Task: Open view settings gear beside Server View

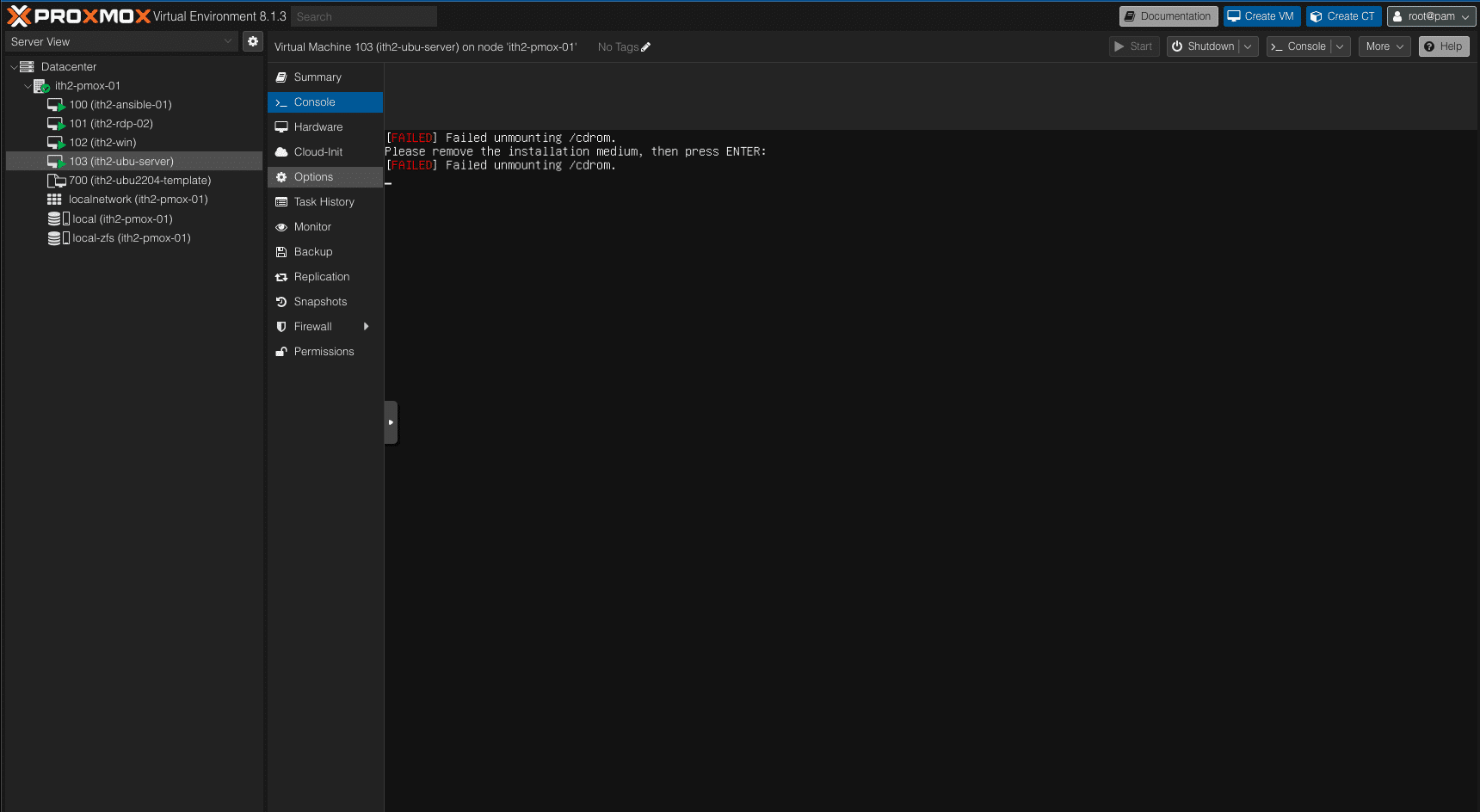Action: [252, 40]
